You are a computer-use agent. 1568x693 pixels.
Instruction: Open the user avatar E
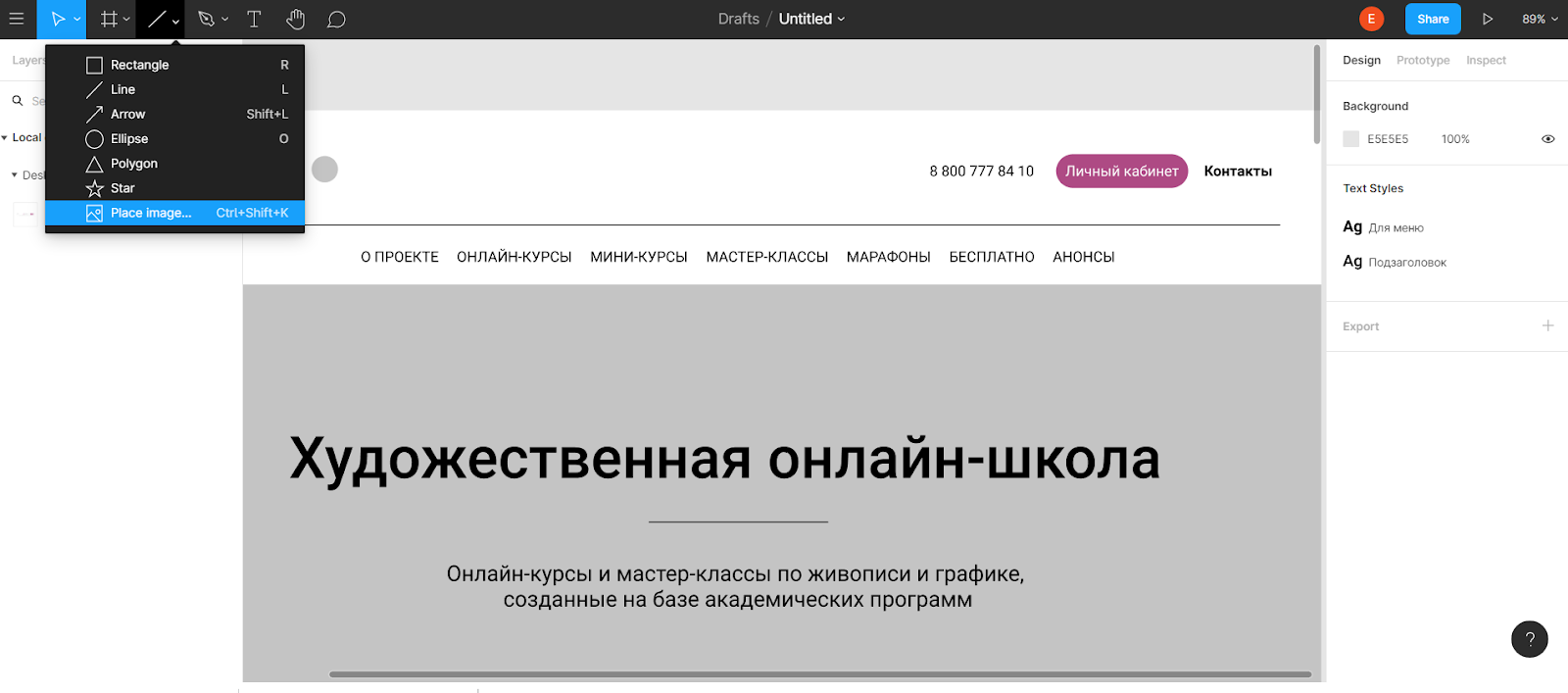(x=1371, y=19)
